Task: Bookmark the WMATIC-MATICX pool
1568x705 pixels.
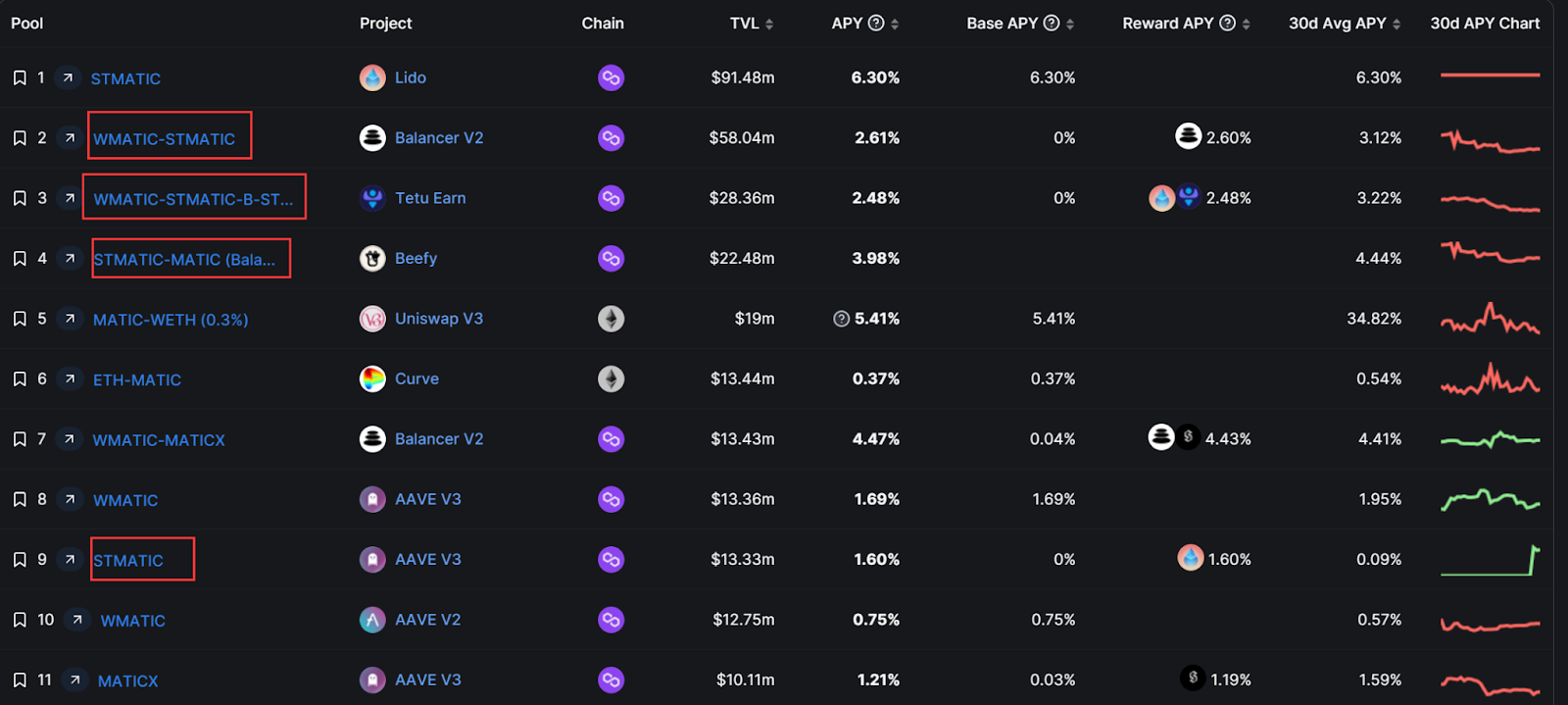Action: (20, 439)
